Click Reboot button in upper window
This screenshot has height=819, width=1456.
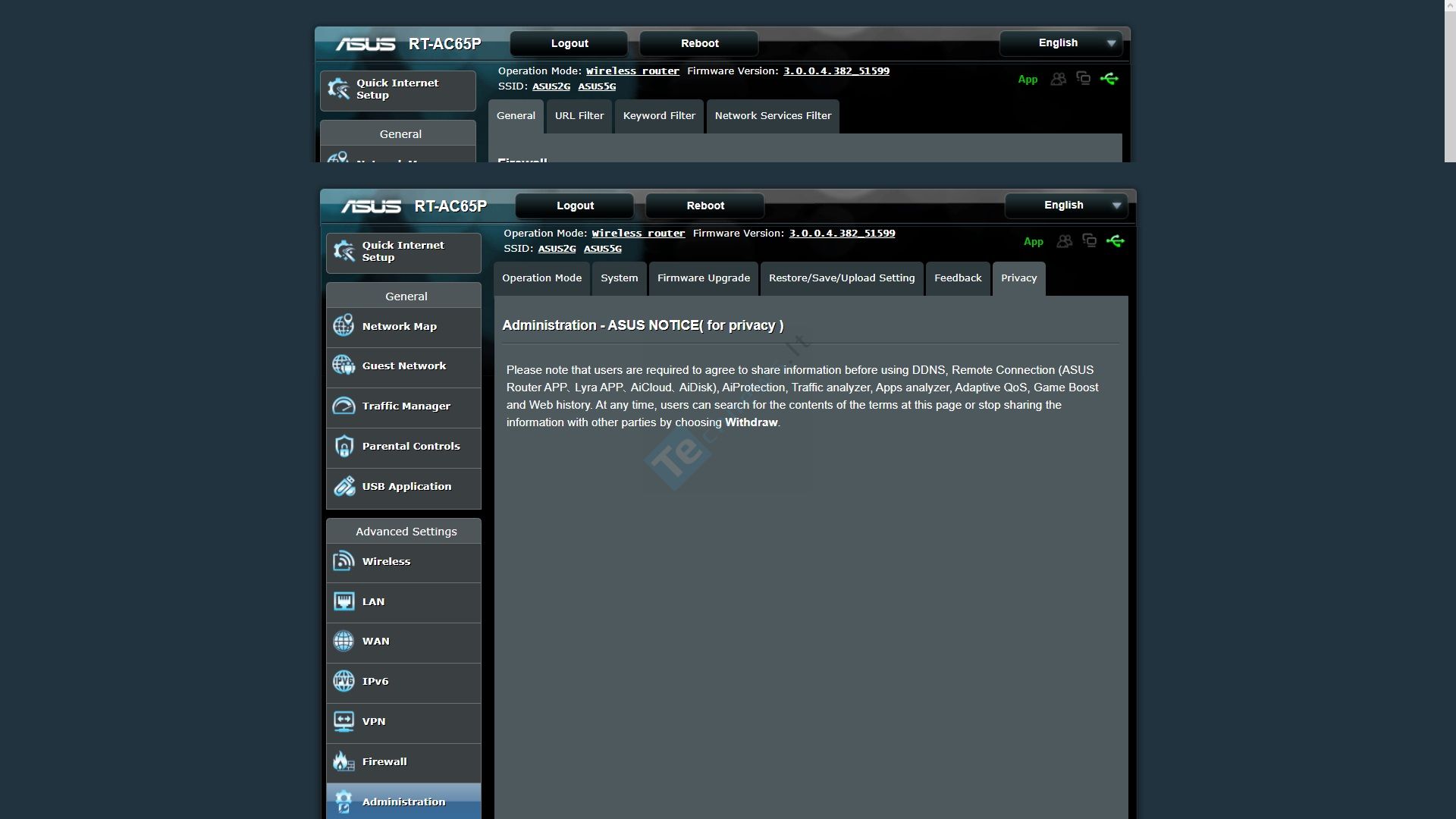click(x=700, y=43)
